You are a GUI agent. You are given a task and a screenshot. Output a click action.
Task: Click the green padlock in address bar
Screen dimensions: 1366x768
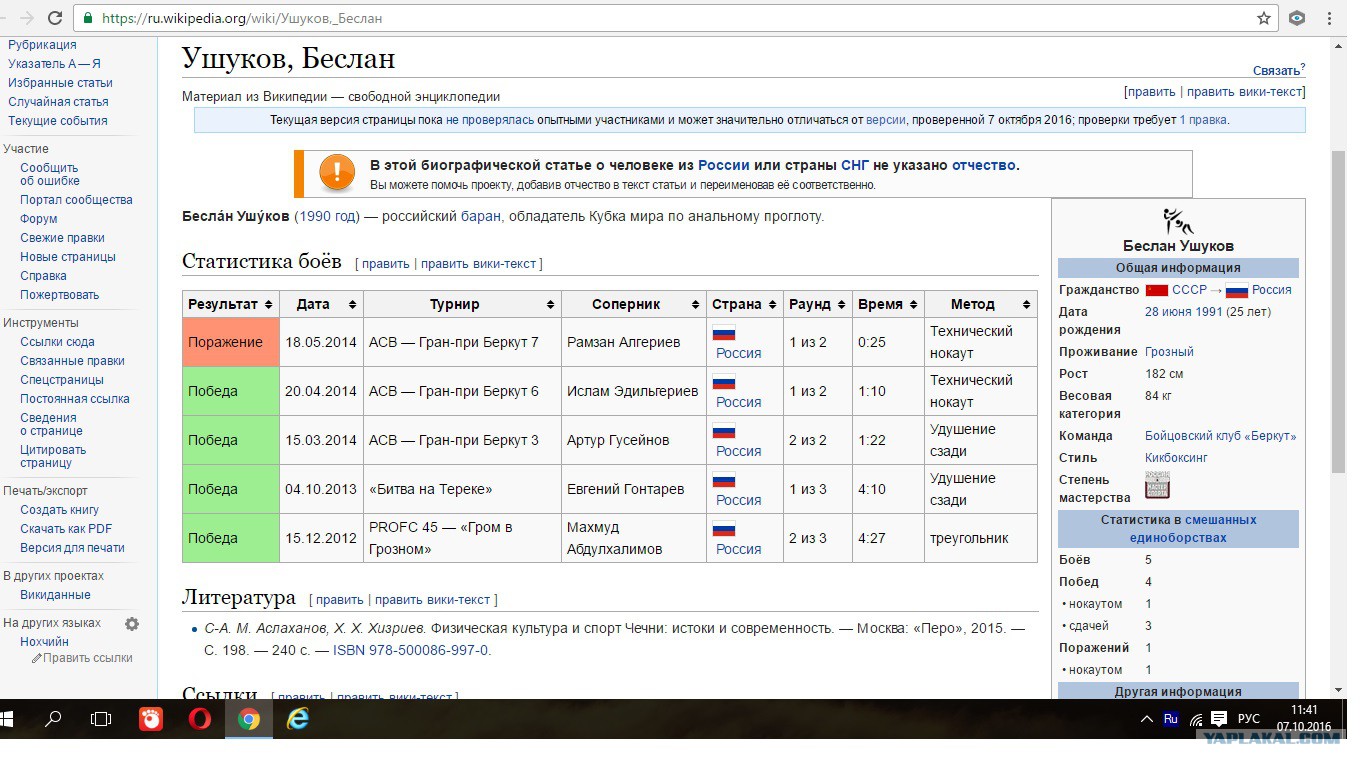point(89,18)
